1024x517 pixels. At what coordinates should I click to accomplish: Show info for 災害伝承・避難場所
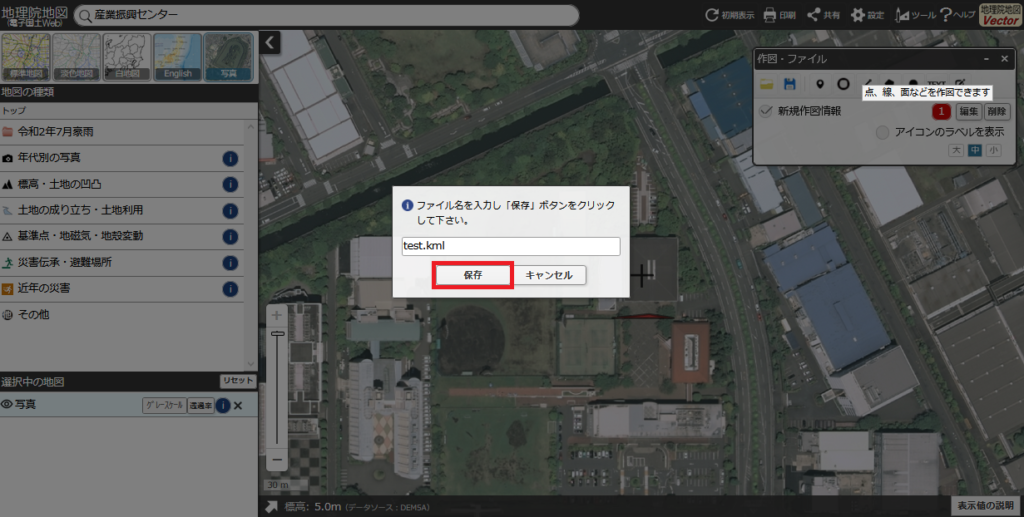pyautogui.click(x=230, y=263)
